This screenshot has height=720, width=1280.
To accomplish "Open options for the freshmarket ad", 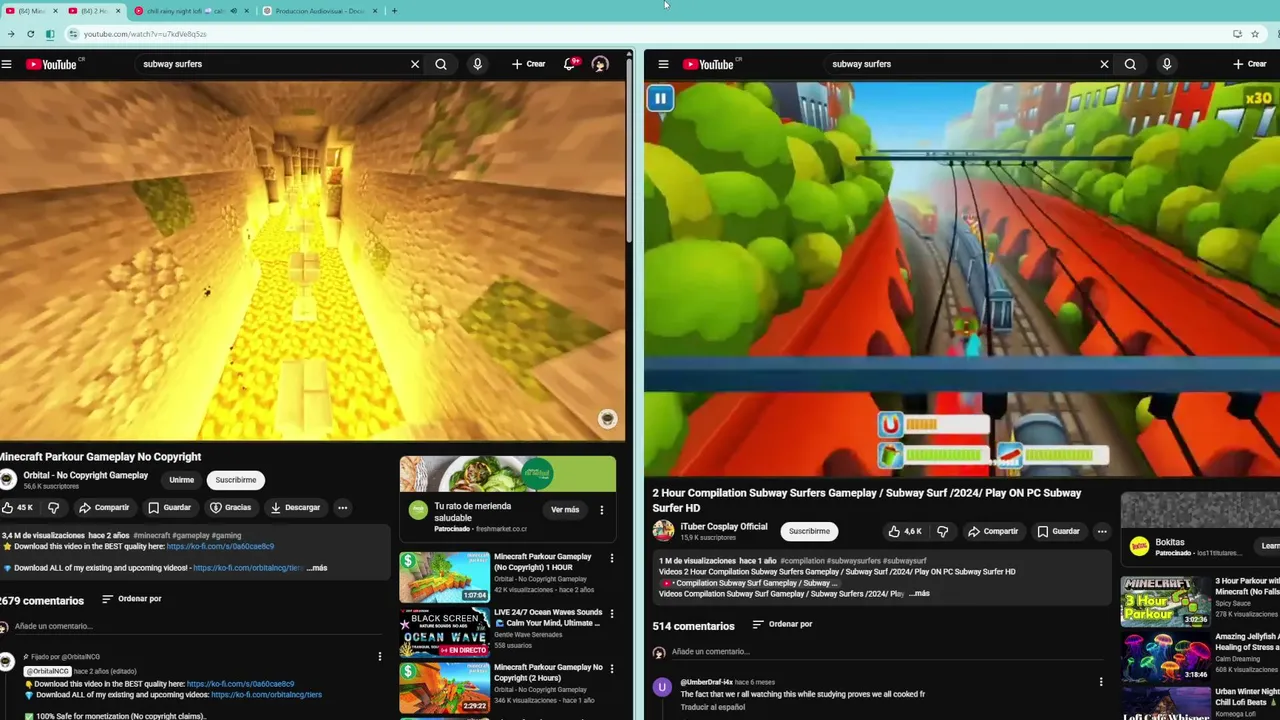I will tap(601, 510).
